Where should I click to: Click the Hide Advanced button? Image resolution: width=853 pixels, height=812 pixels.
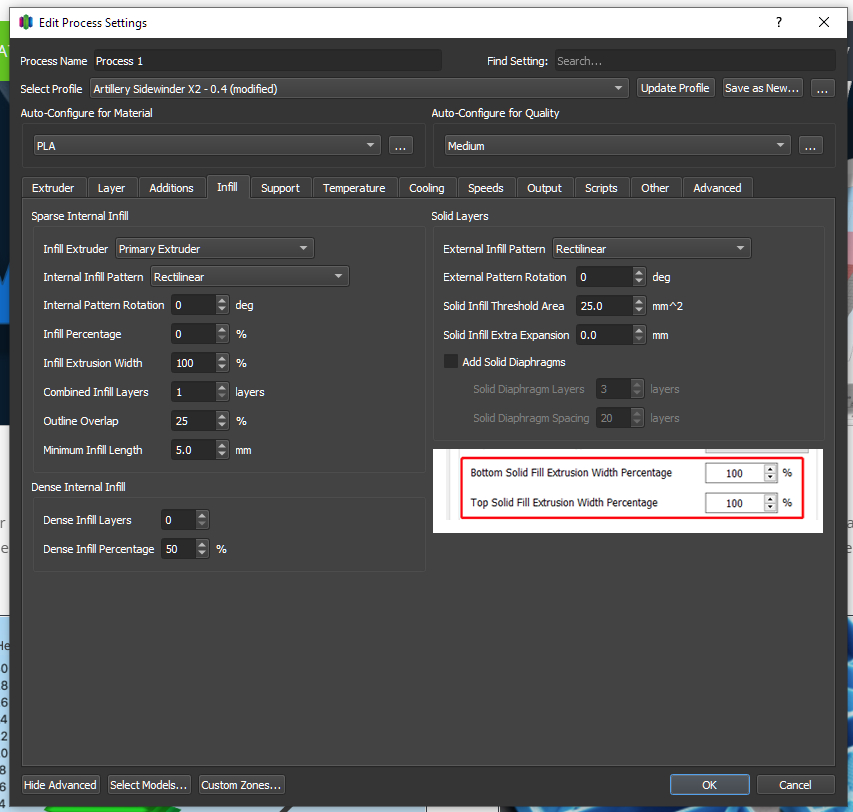click(60, 785)
